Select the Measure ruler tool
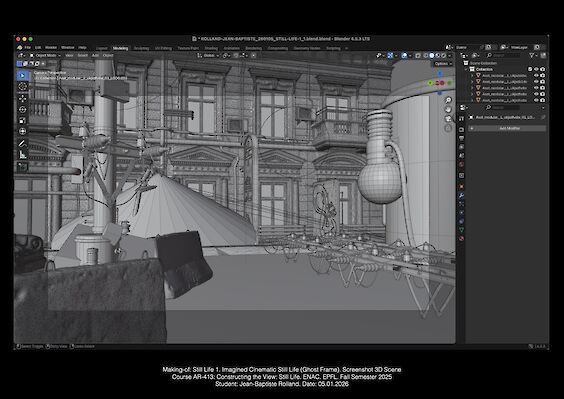Screen dimensions: 564x399 coord(22,155)
